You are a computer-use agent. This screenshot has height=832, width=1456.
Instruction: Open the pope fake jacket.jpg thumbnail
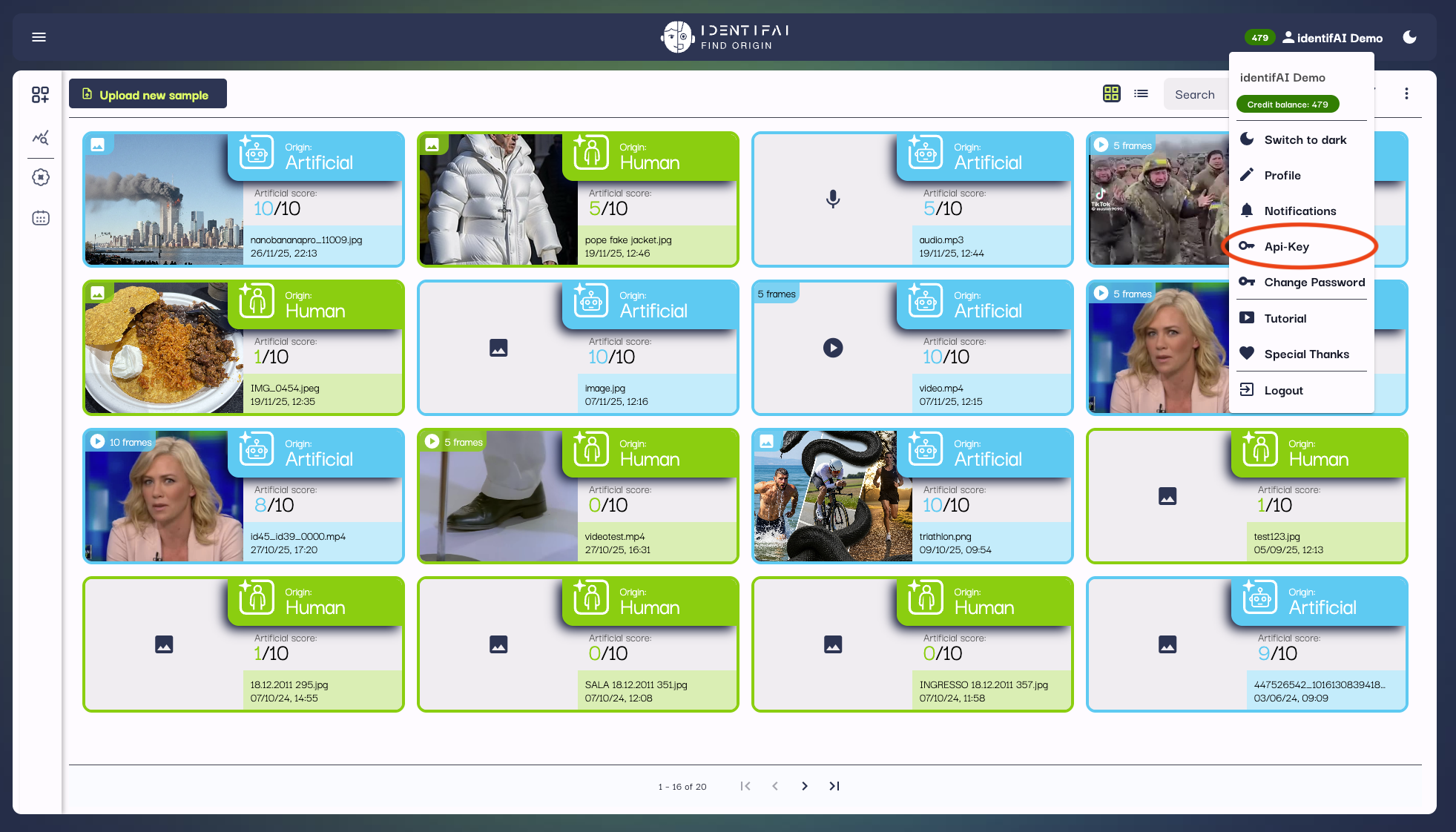[x=498, y=199]
